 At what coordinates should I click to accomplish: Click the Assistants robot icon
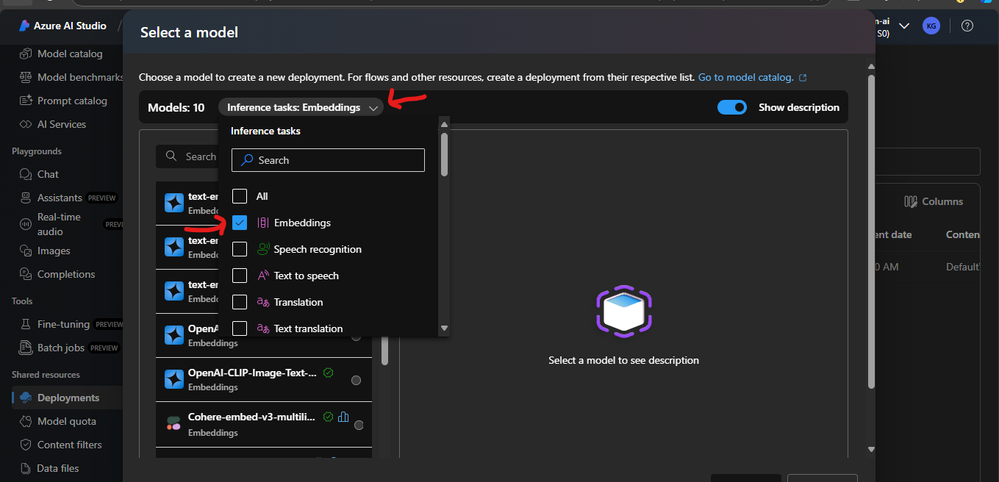pyautogui.click(x=25, y=197)
